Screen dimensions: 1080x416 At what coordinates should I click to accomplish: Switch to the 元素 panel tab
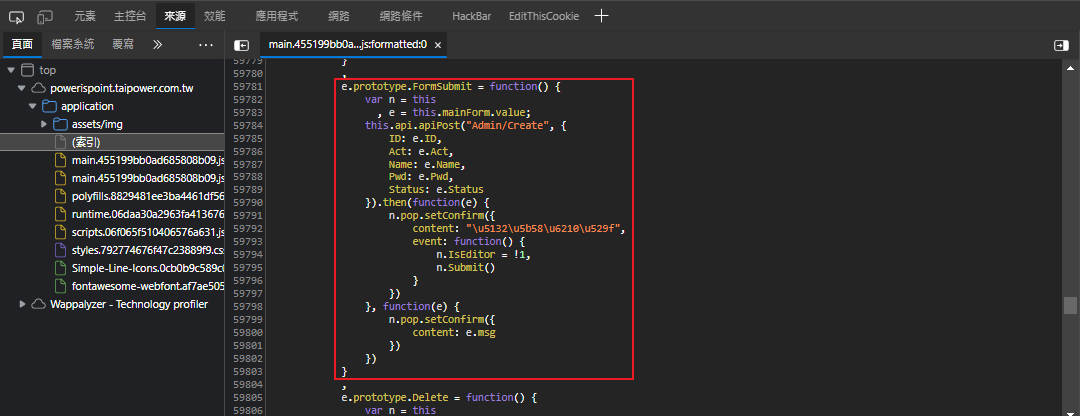click(x=85, y=16)
